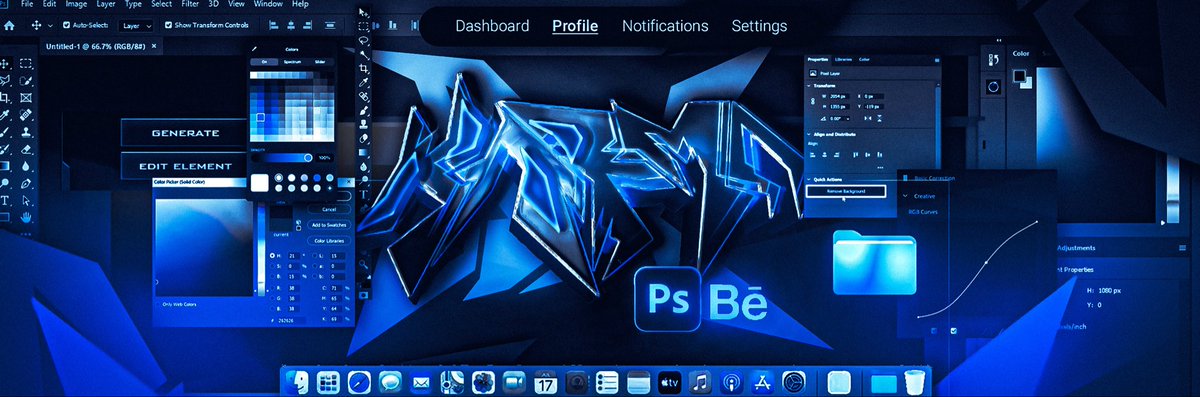Switch to the Notifications tab

(665, 26)
